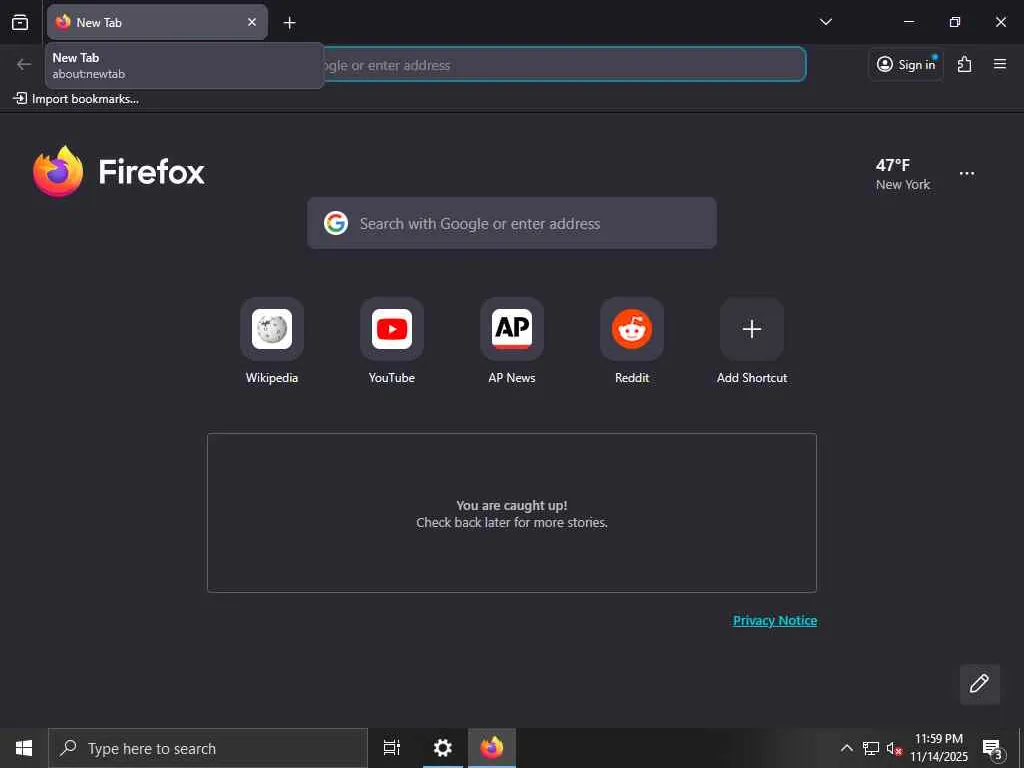Image resolution: width=1024 pixels, height=768 pixels.
Task: Restore down the Firefox window
Action: [x=955, y=22]
